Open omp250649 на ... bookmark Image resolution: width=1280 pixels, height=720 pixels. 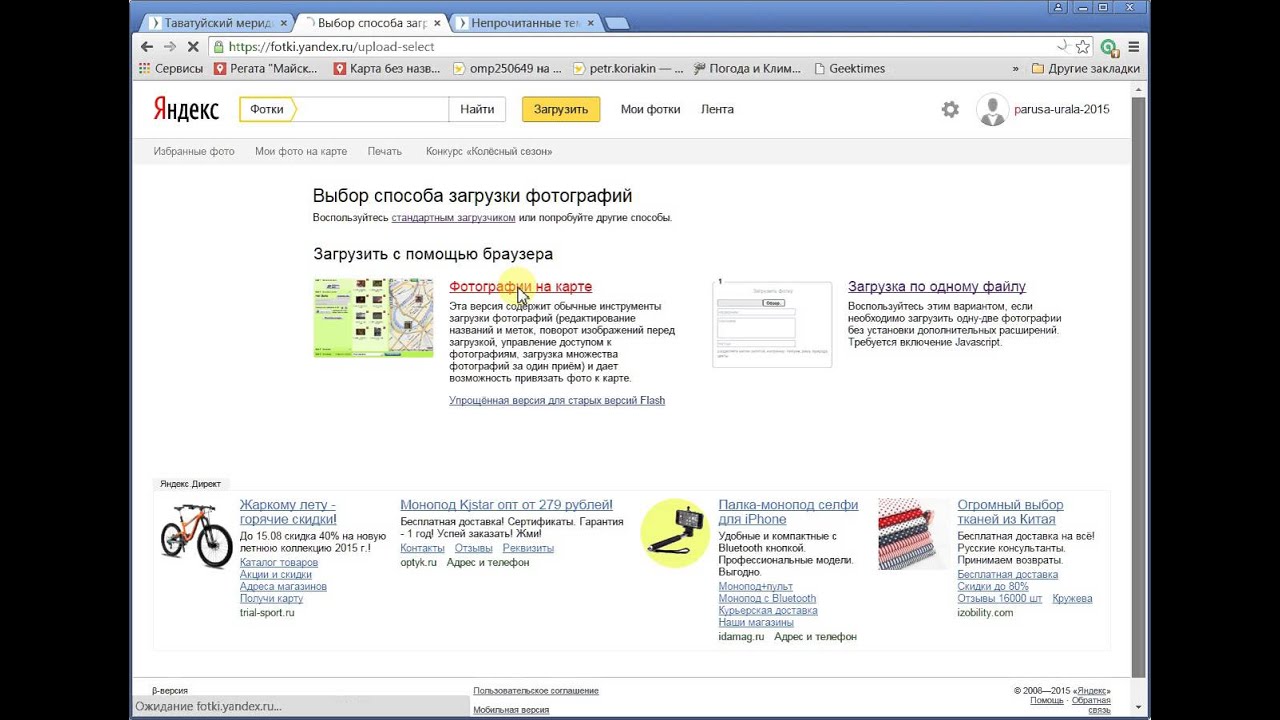[x=507, y=69]
